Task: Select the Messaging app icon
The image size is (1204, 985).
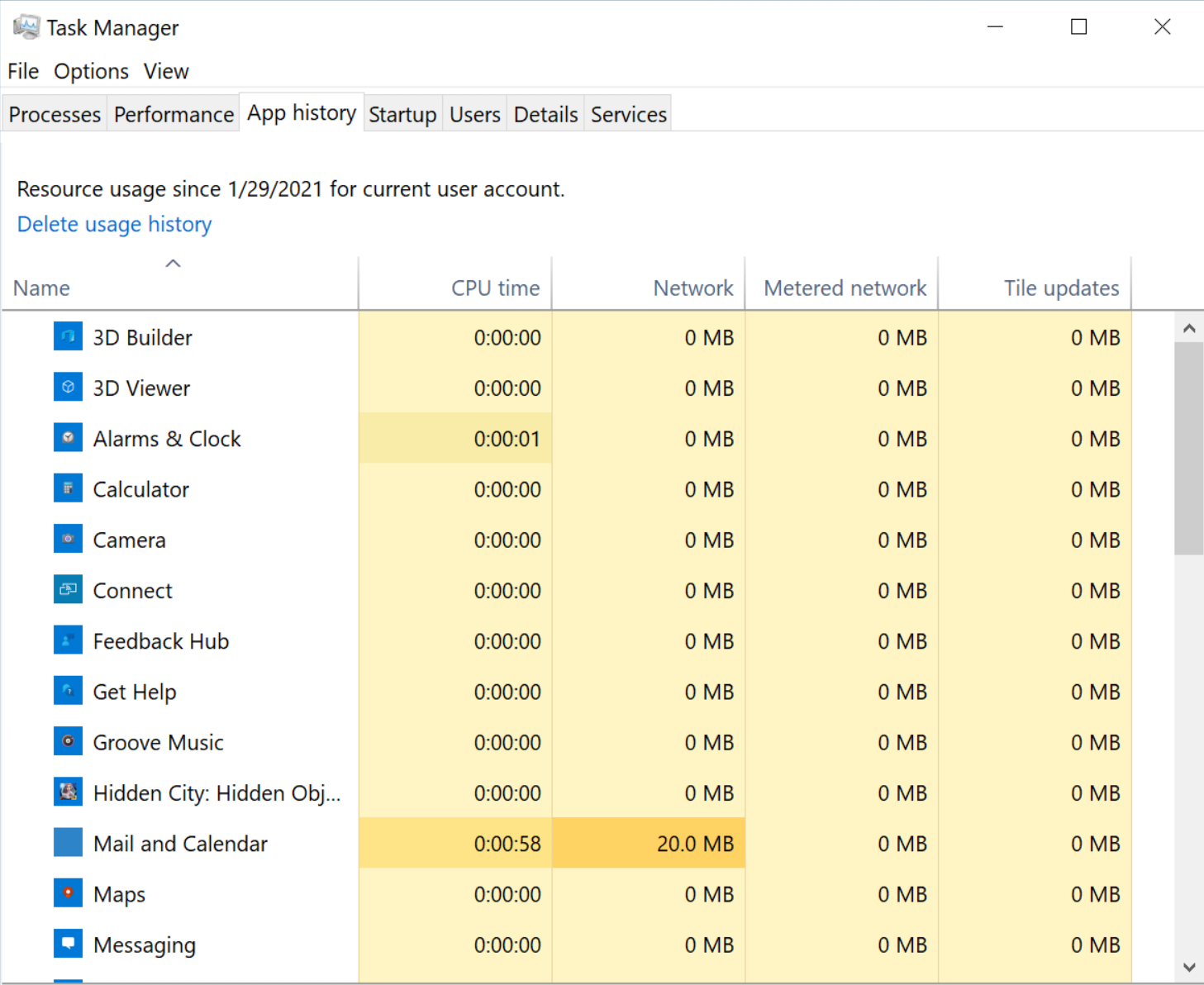Action: [68, 944]
